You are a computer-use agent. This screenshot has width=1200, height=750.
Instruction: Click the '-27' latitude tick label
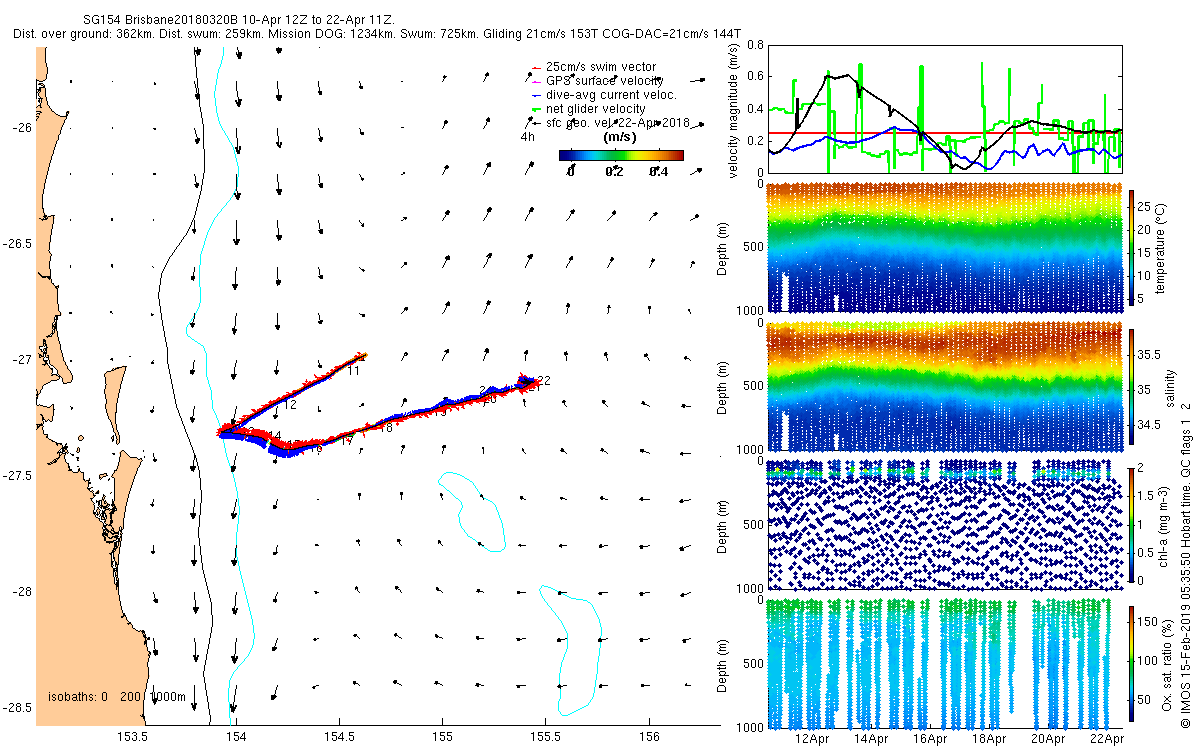coord(22,359)
